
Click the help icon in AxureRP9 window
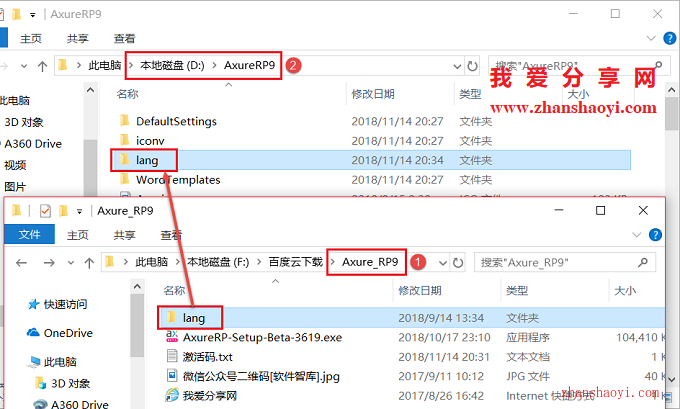click(x=670, y=38)
